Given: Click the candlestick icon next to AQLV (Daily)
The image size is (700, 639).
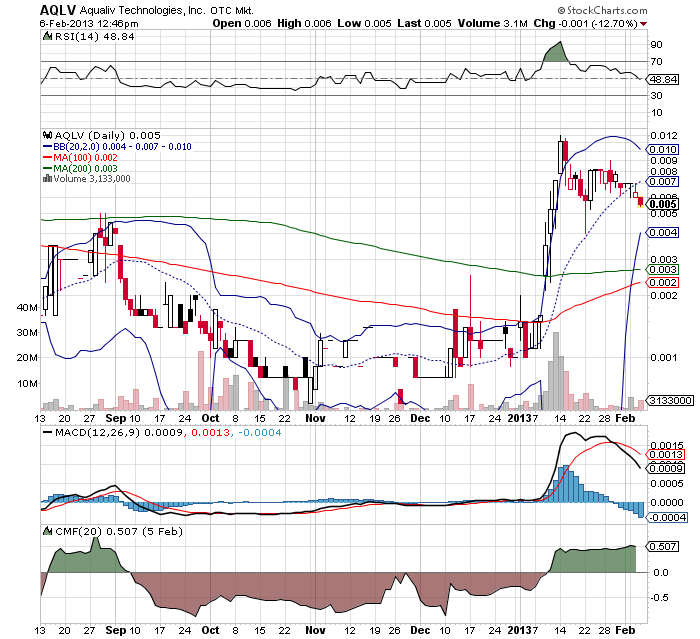Looking at the screenshot, I should [x=47, y=135].
